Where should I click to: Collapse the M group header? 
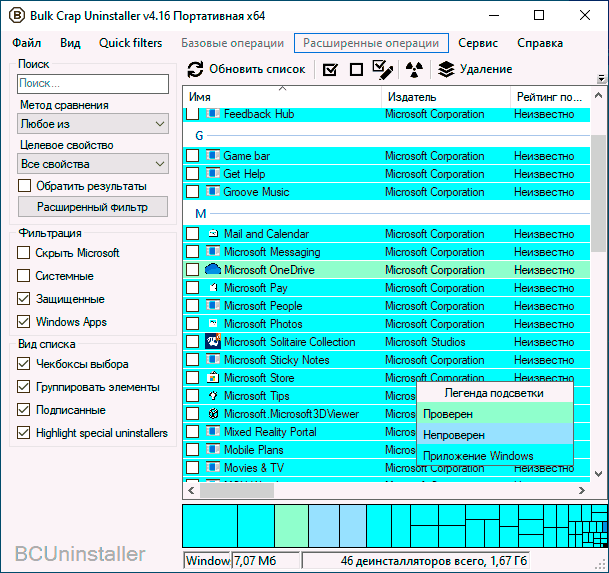(200, 214)
